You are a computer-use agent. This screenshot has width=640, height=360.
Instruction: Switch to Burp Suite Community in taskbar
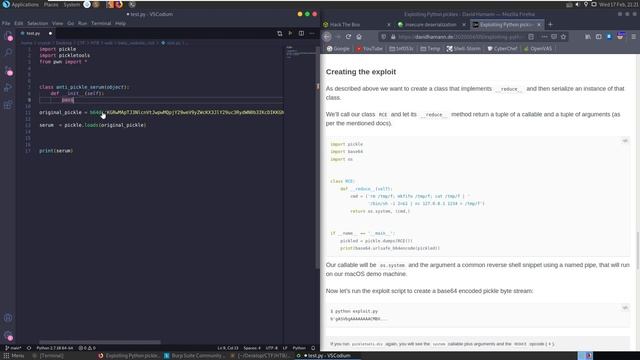194,356
